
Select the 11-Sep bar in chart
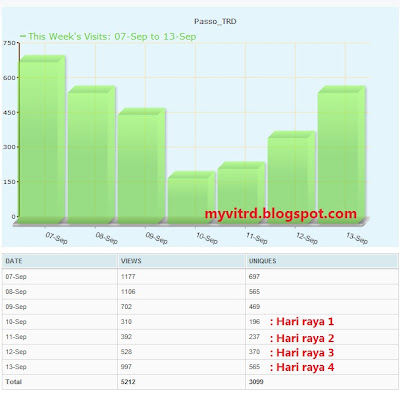242,193
